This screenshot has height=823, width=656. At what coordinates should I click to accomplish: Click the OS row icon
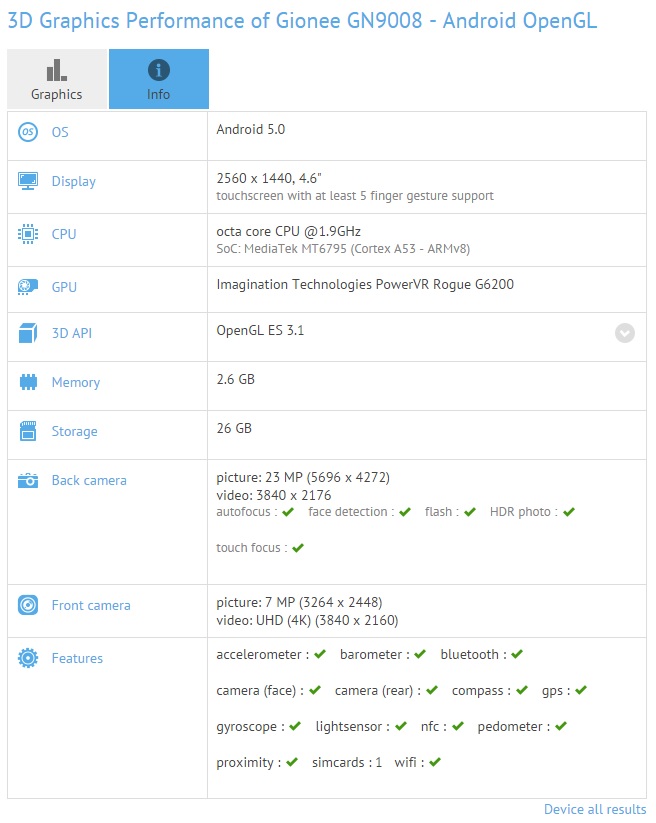pos(28,132)
